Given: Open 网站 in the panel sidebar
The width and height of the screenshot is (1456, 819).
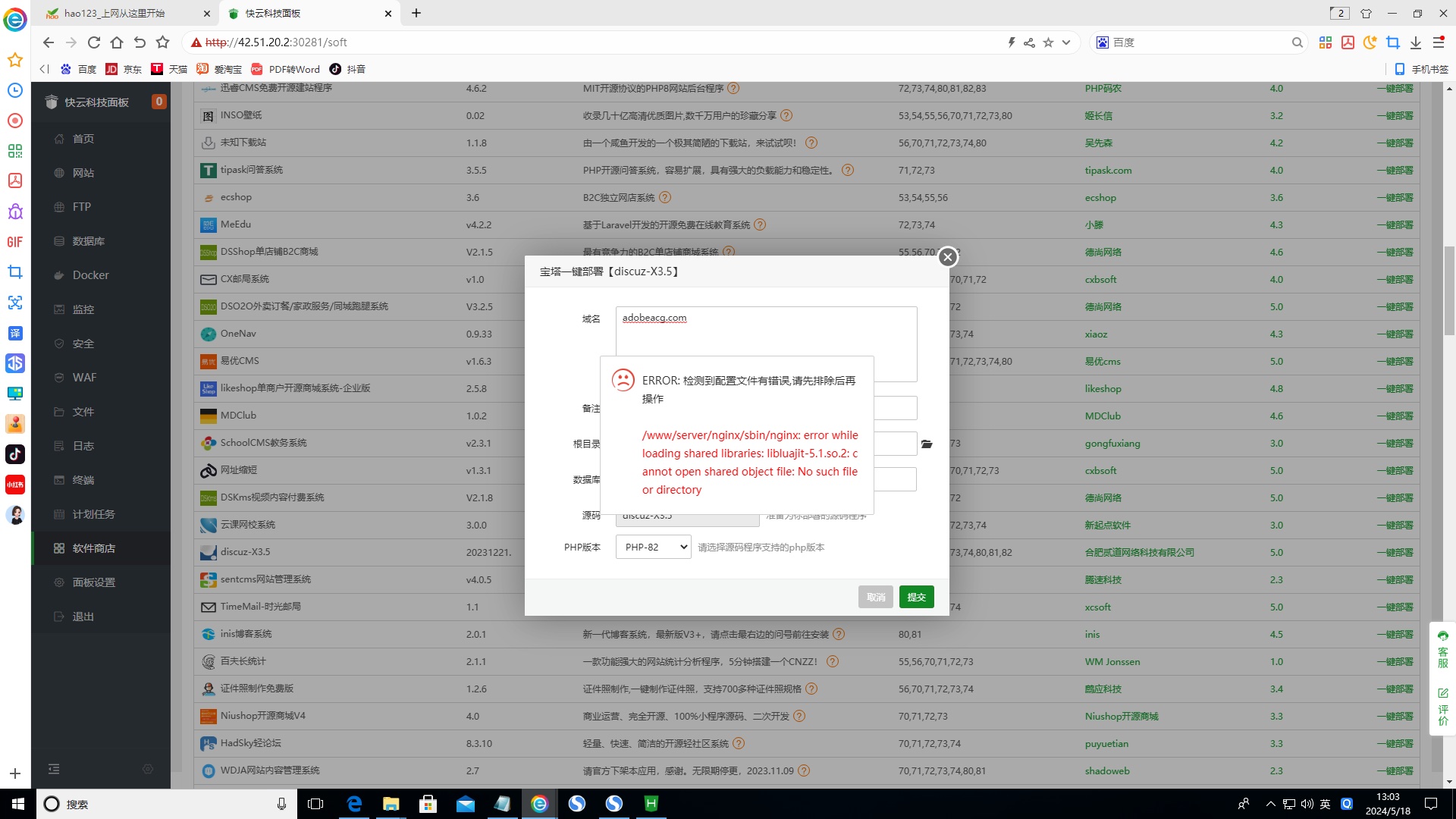Looking at the screenshot, I should [83, 173].
